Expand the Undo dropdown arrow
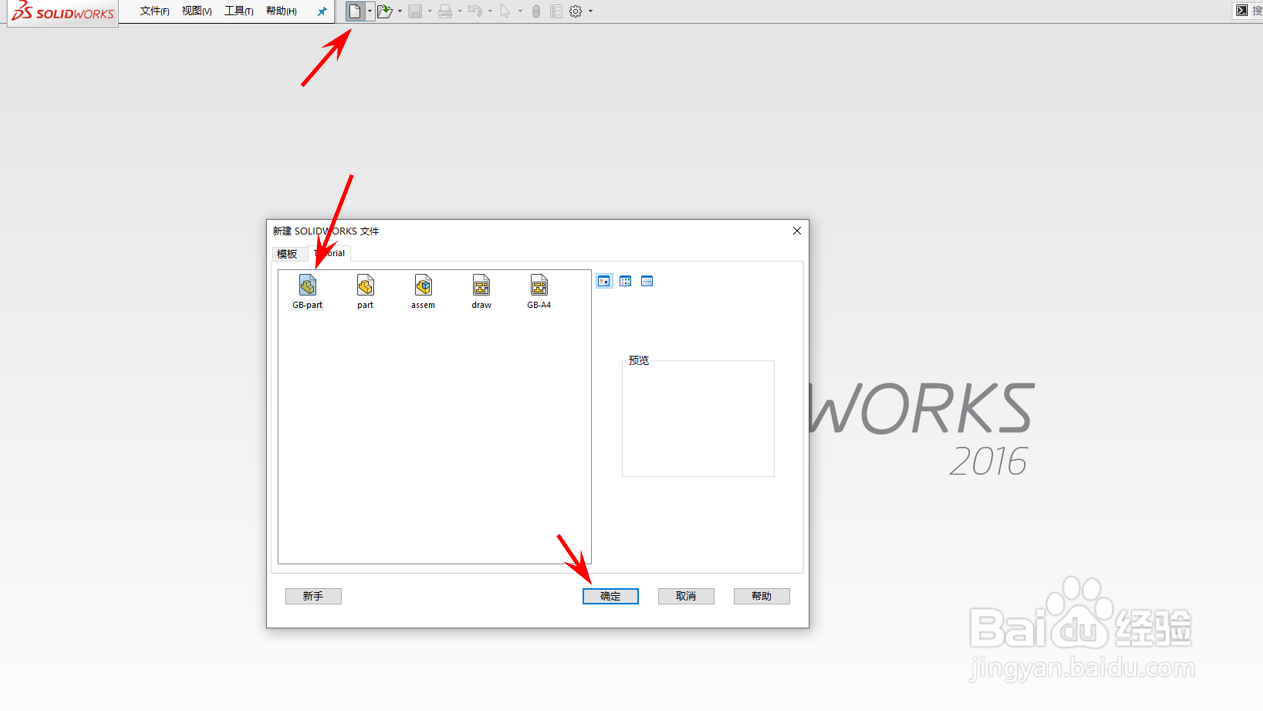Screen dimensions: 1263x711 tap(490, 11)
